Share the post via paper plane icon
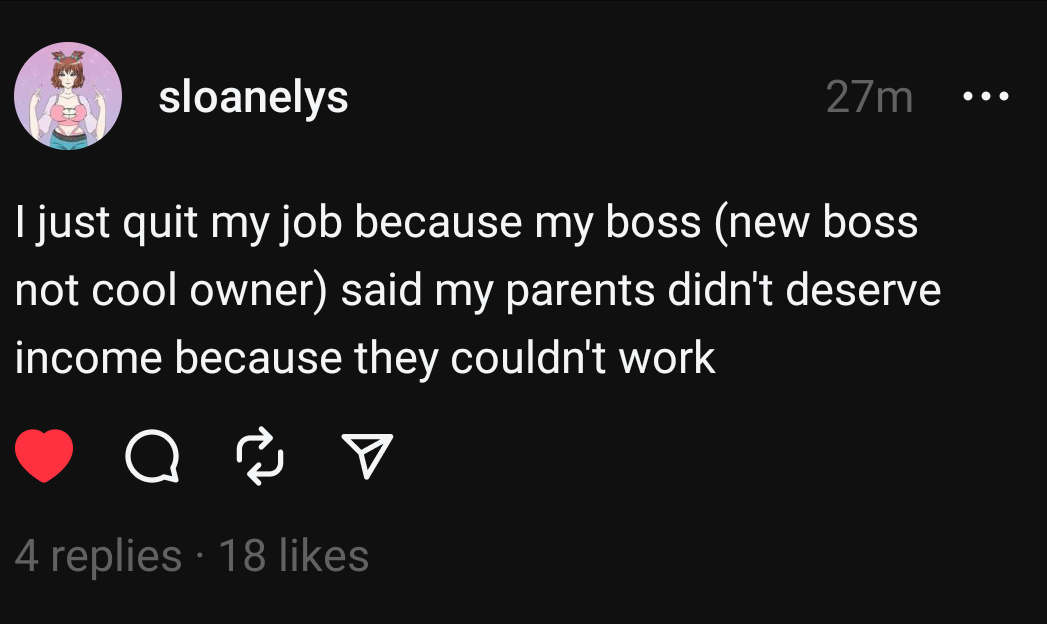 tap(367, 456)
